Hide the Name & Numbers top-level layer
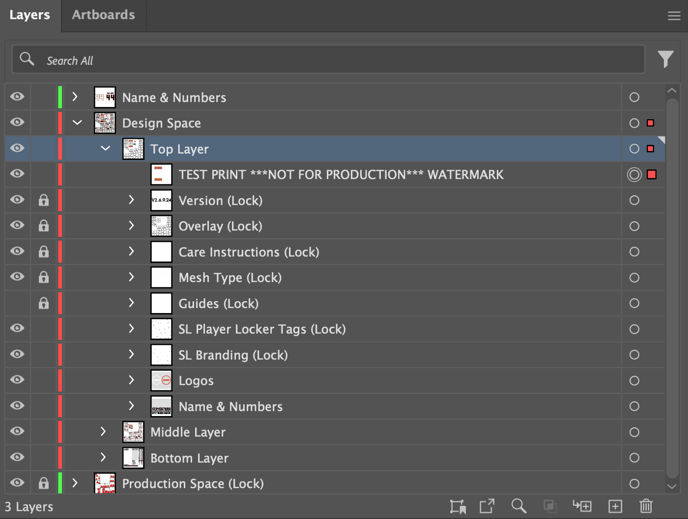The height and width of the screenshot is (519, 688). pos(17,97)
